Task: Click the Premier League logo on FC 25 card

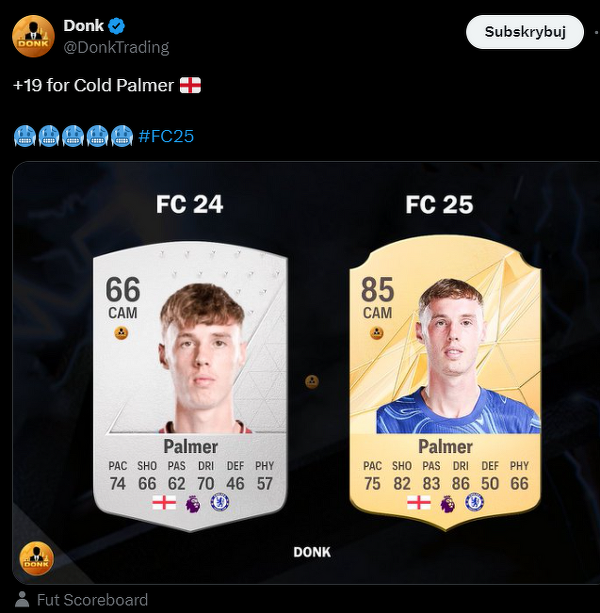Action: (447, 503)
